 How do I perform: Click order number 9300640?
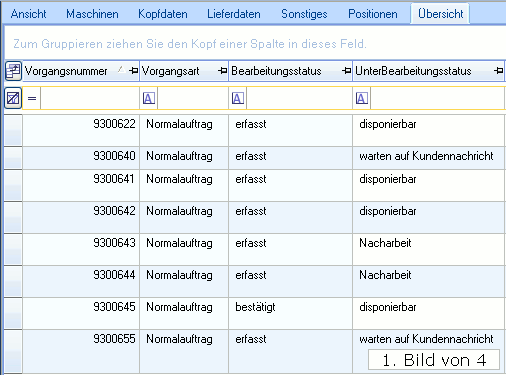114,156
